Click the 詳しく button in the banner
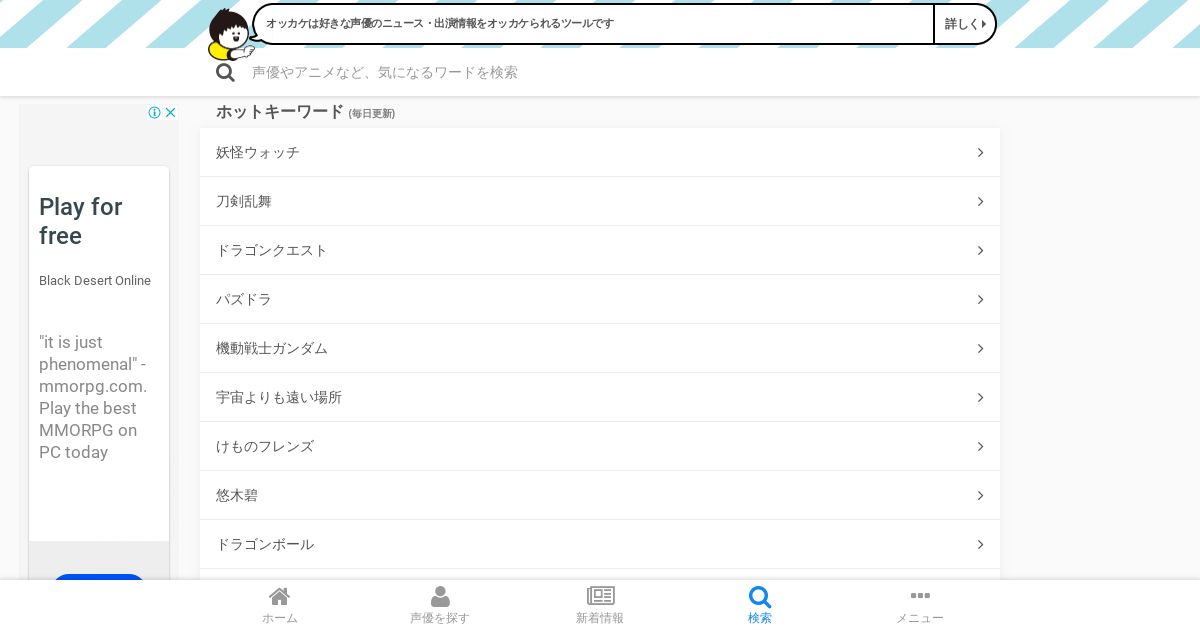 (x=965, y=24)
